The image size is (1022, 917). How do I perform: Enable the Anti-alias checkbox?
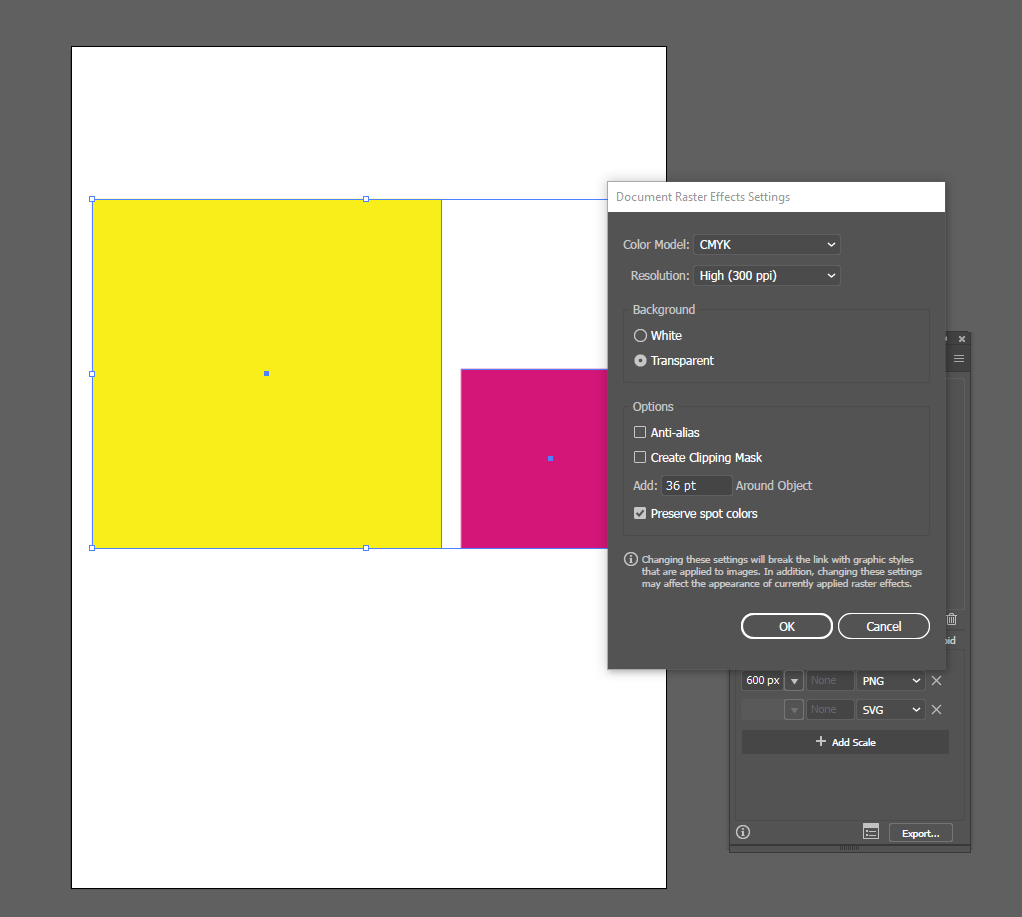[639, 432]
